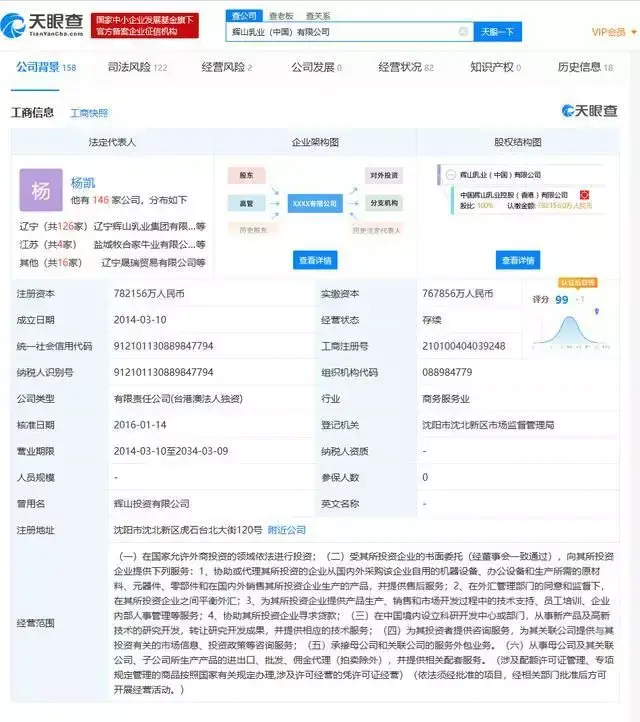The height and width of the screenshot is (722, 640).
Task: Select registered capital value 782156万人民币
Action: [x=149, y=293]
